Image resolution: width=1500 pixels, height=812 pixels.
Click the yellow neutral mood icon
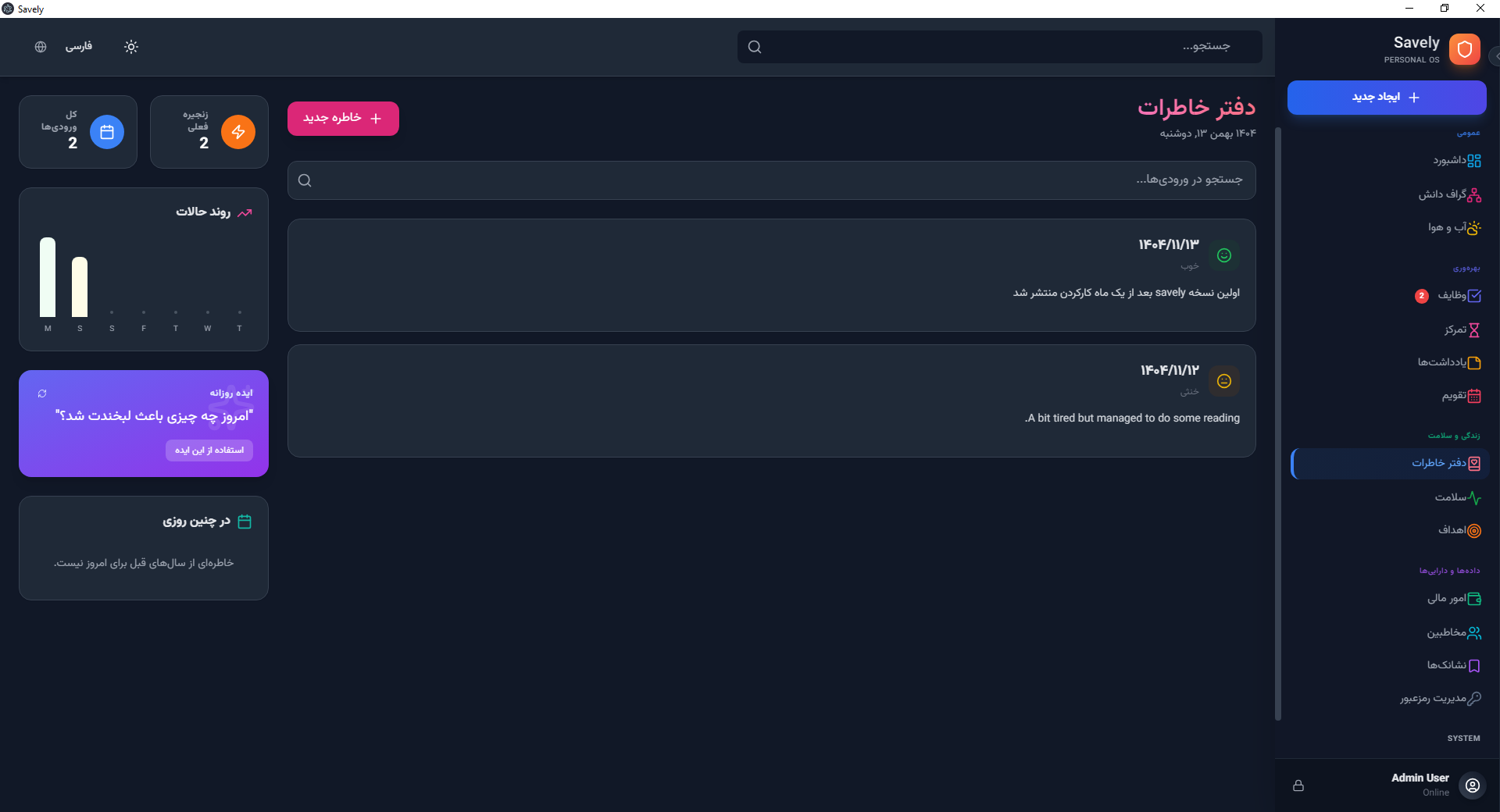point(1224,381)
